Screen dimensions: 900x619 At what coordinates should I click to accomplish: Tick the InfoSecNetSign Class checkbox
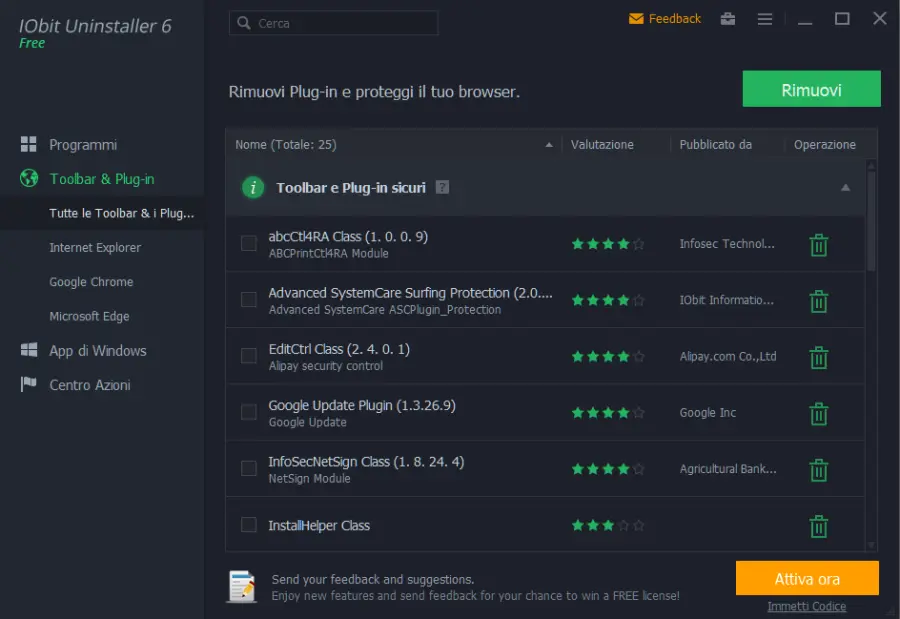point(246,469)
